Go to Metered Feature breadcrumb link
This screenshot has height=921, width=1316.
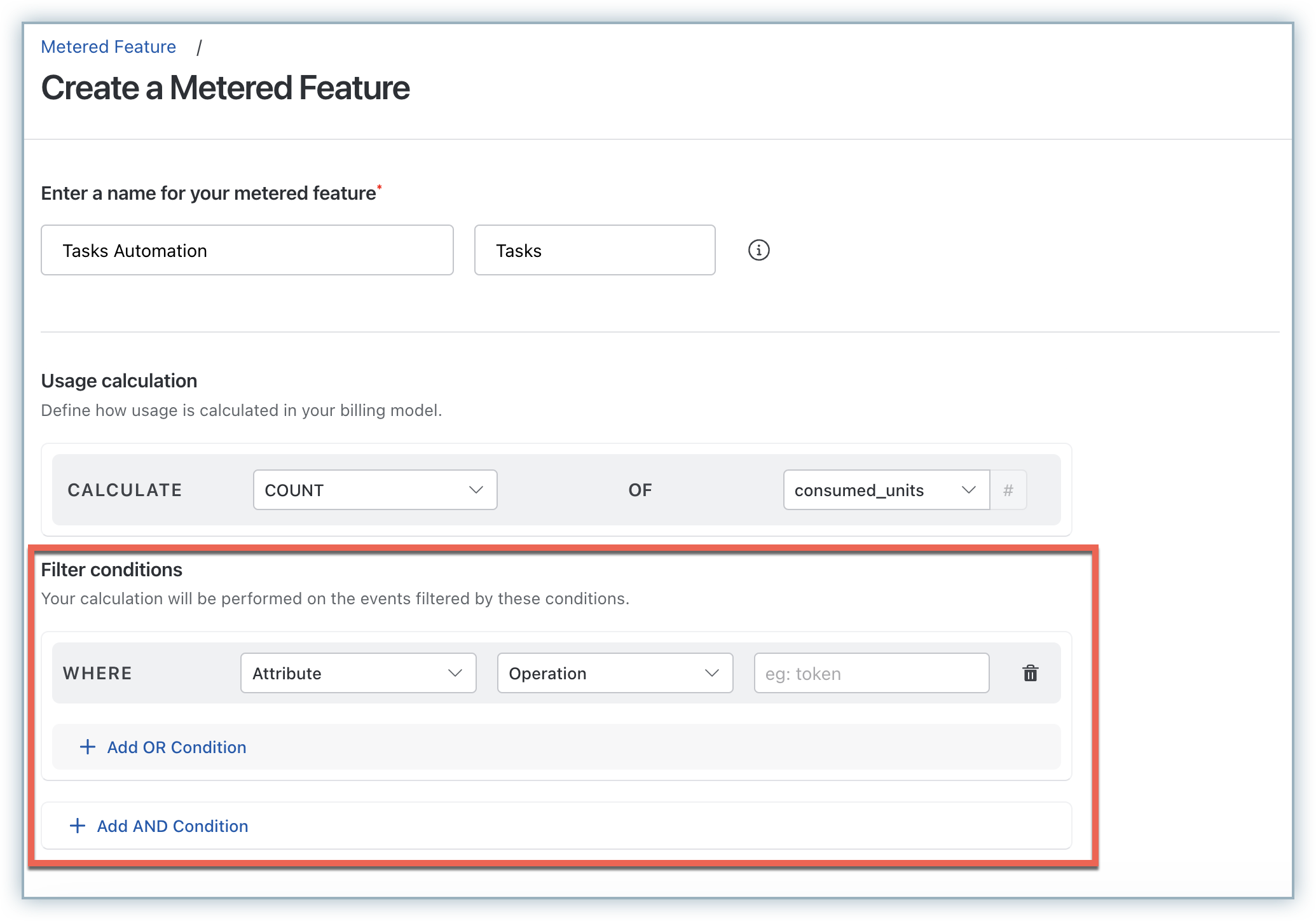(108, 46)
